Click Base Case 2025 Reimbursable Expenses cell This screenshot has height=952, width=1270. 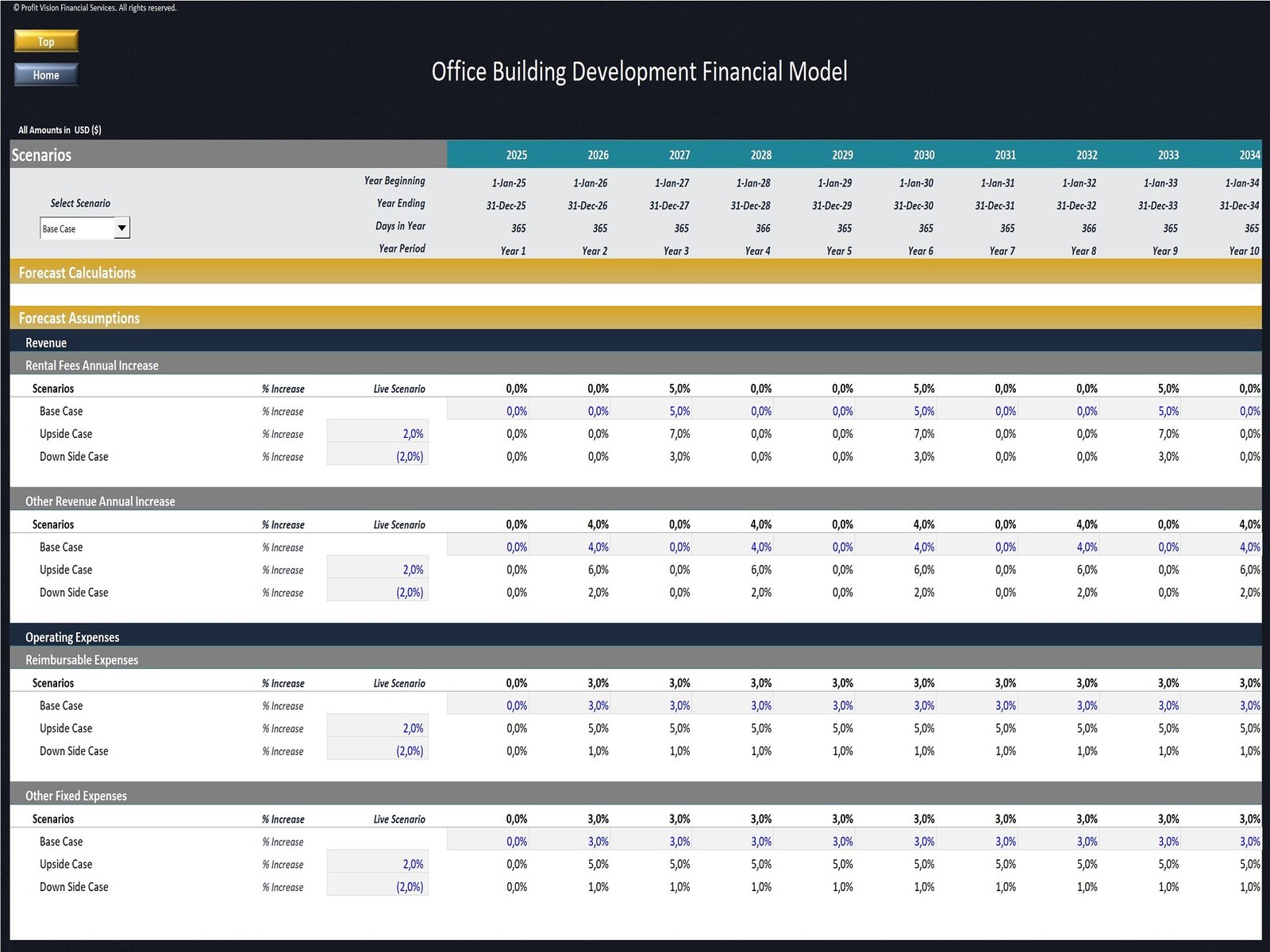(516, 706)
